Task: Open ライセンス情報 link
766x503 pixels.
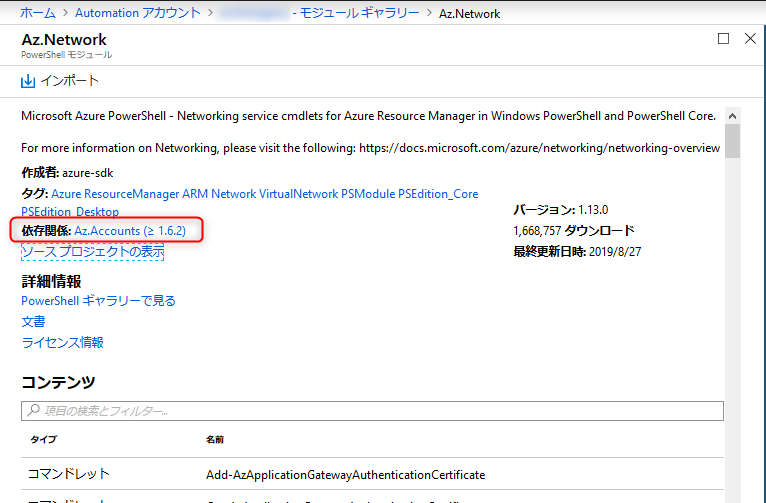Action: pyautogui.click(x=63, y=342)
